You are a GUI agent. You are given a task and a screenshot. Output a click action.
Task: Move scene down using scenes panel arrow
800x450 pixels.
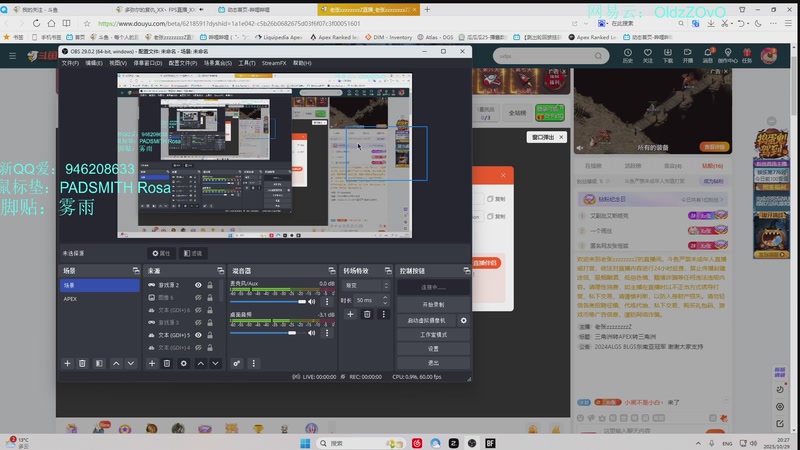coord(131,363)
